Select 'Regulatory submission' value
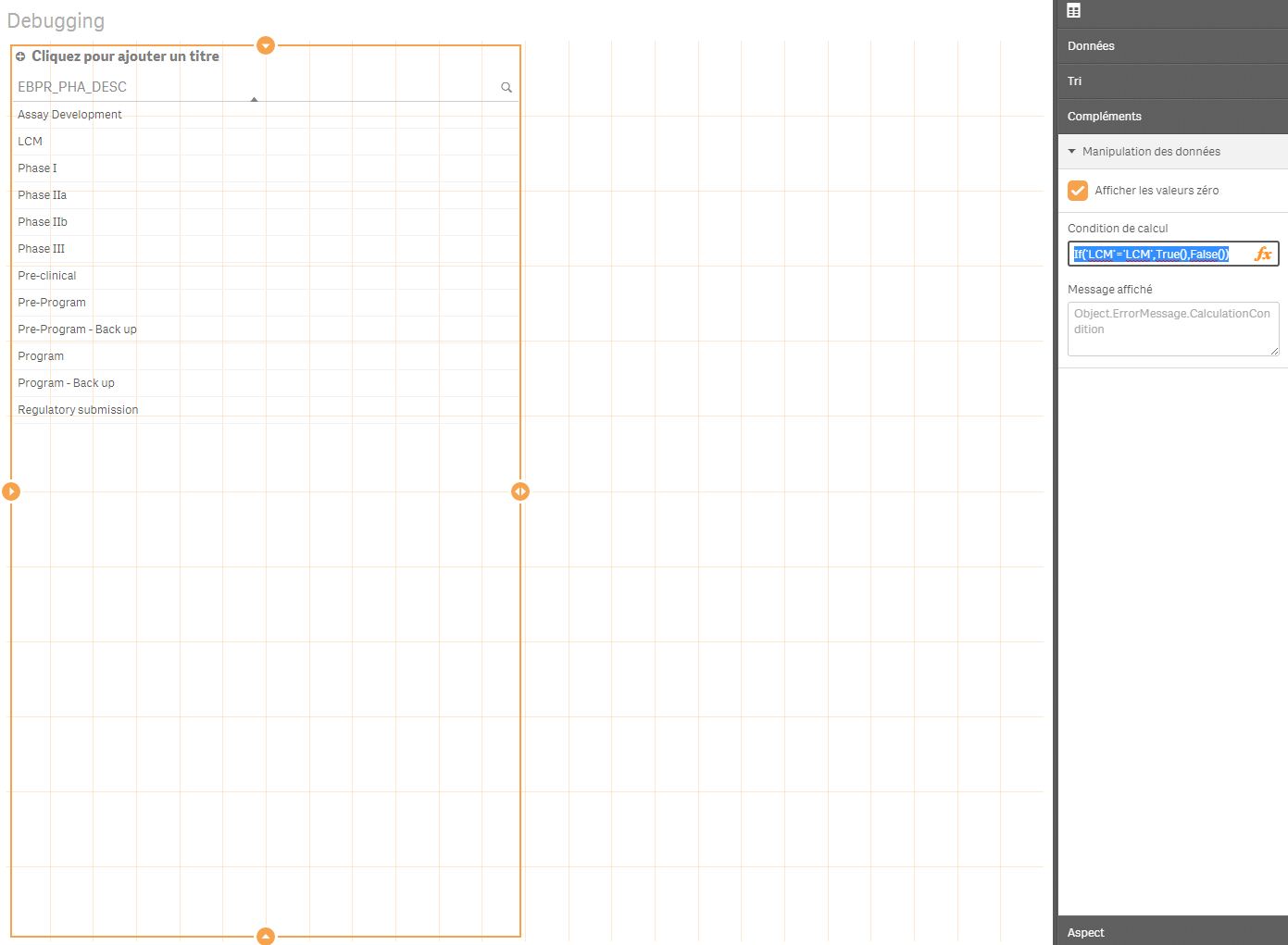 (266, 410)
